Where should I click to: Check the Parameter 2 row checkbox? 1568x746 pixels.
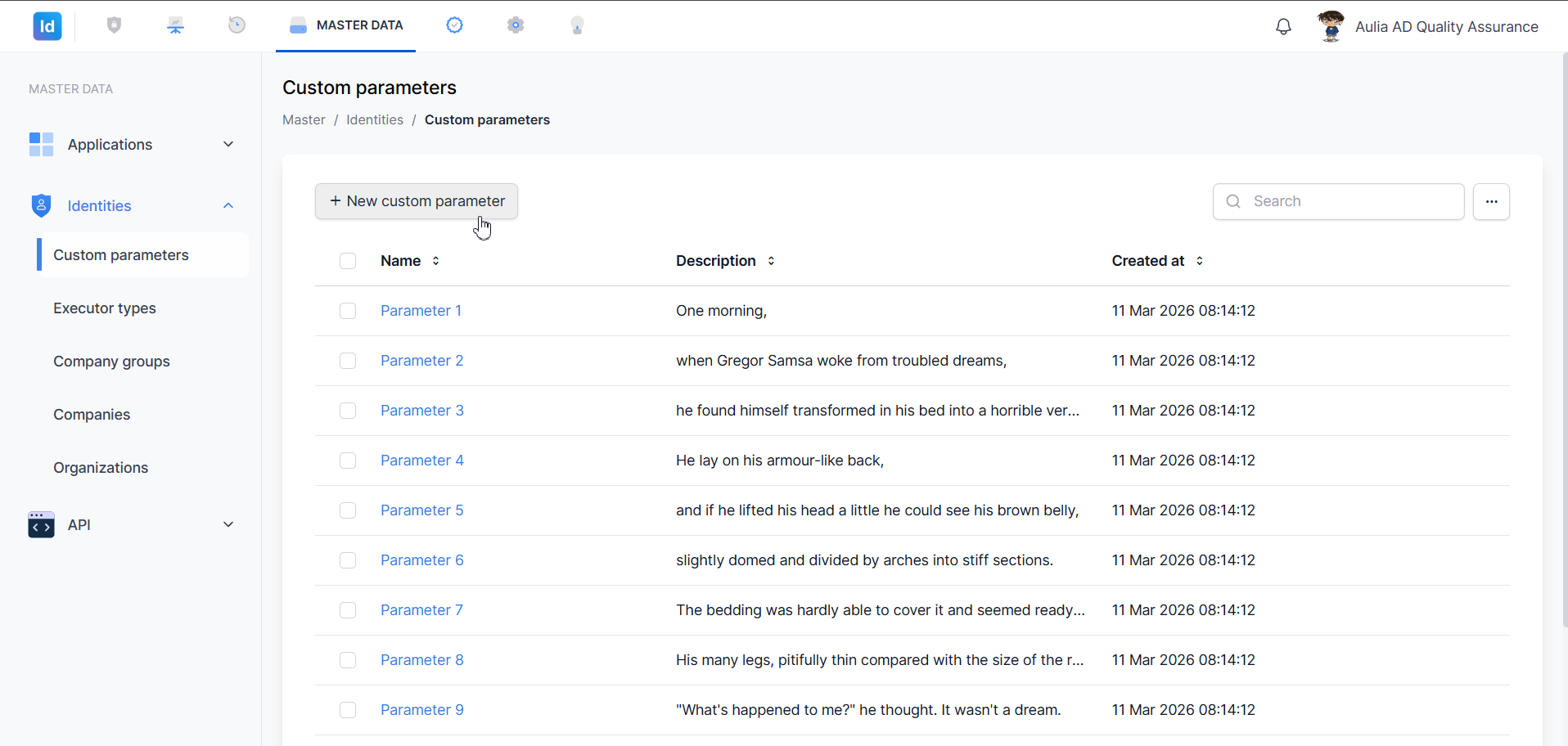coord(348,361)
